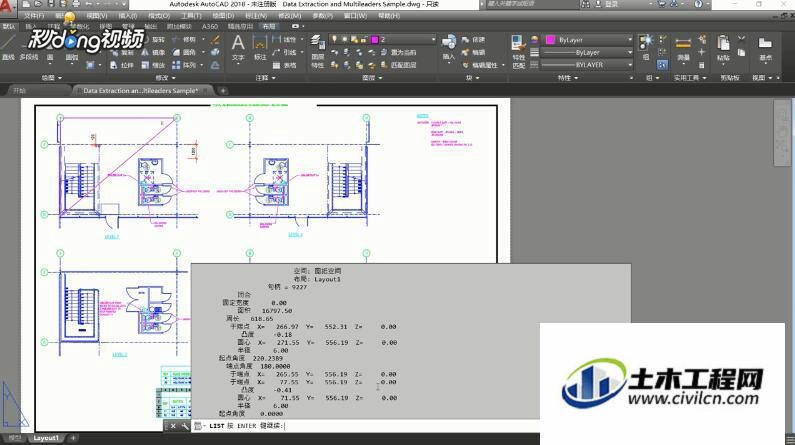Open 编辑属性 dropdown arrow

coord(503,65)
